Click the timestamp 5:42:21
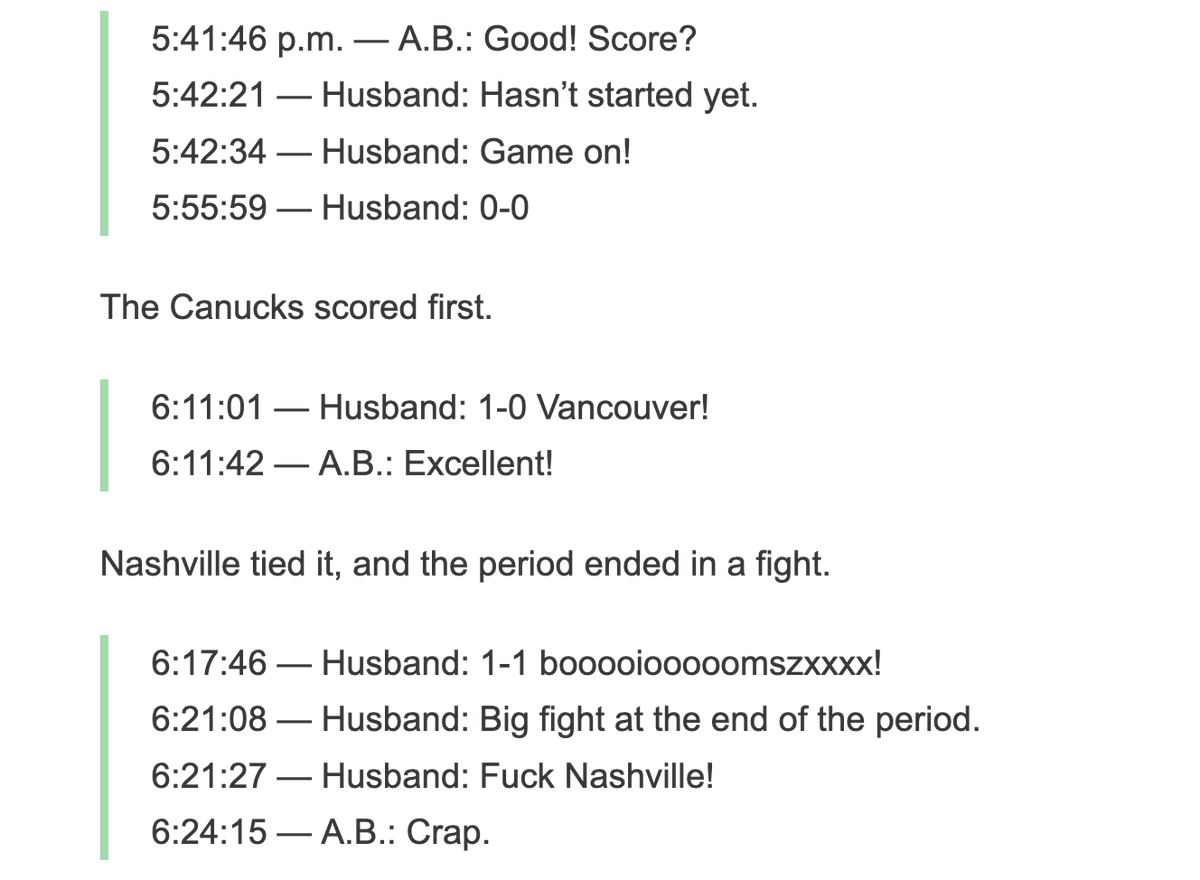This screenshot has height=880, width=1200. click(209, 96)
